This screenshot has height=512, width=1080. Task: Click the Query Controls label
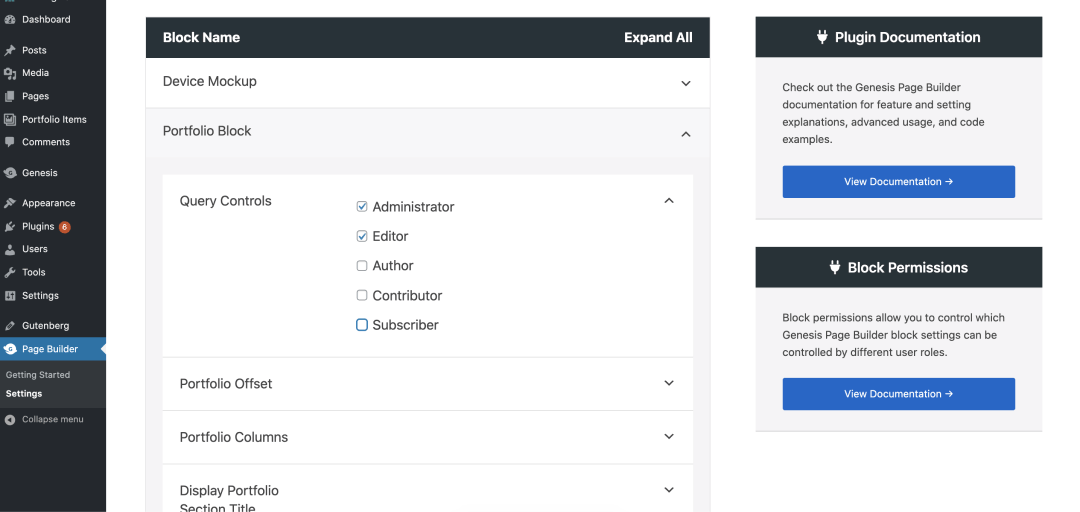click(225, 201)
